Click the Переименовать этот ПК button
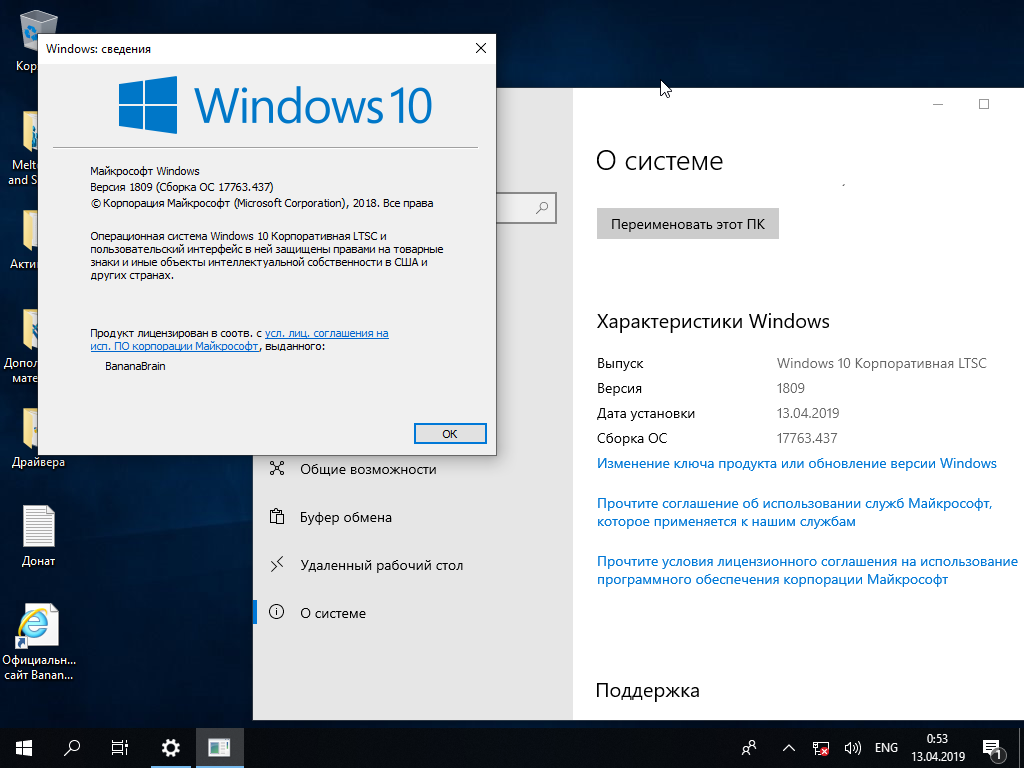Image resolution: width=1024 pixels, height=768 pixels. [x=688, y=224]
